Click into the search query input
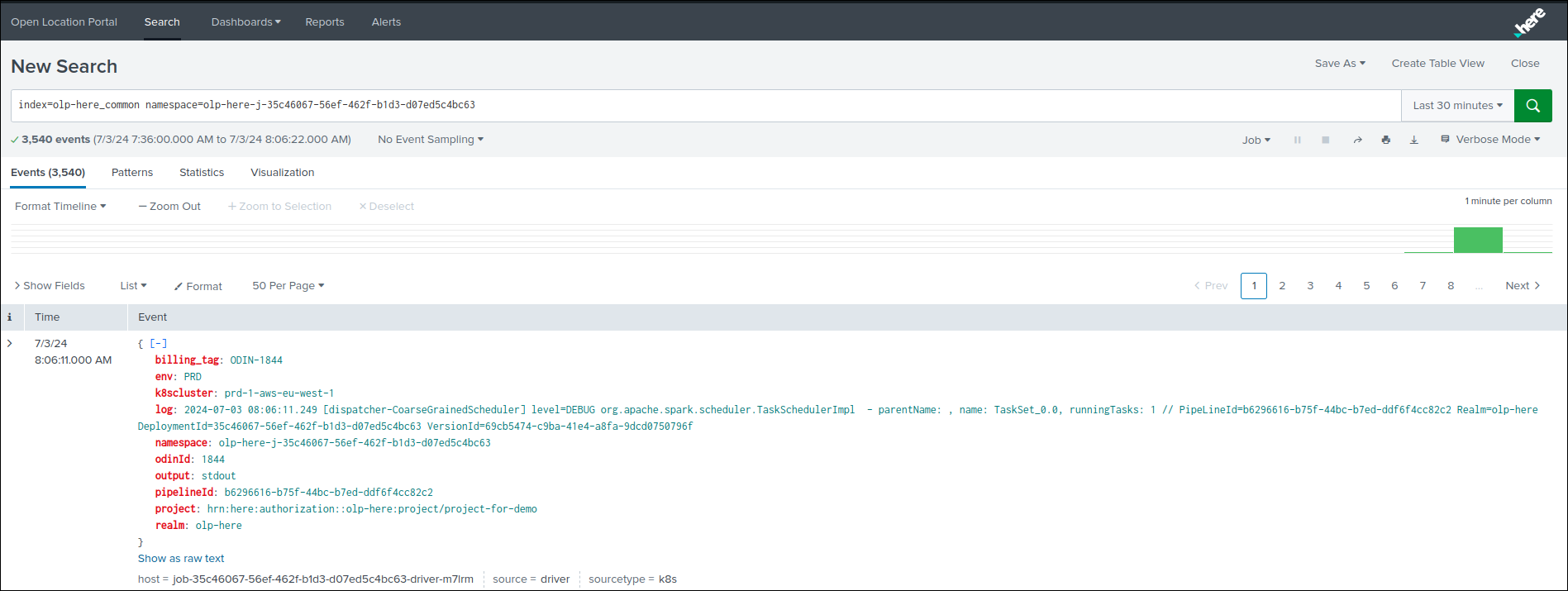This screenshot has width=1568, height=591. coord(706,106)
